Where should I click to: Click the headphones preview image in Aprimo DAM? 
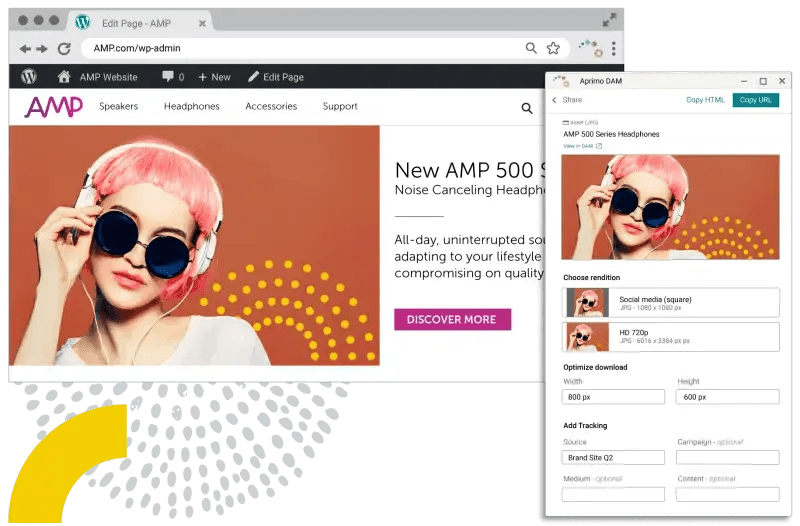pos(670,207)
